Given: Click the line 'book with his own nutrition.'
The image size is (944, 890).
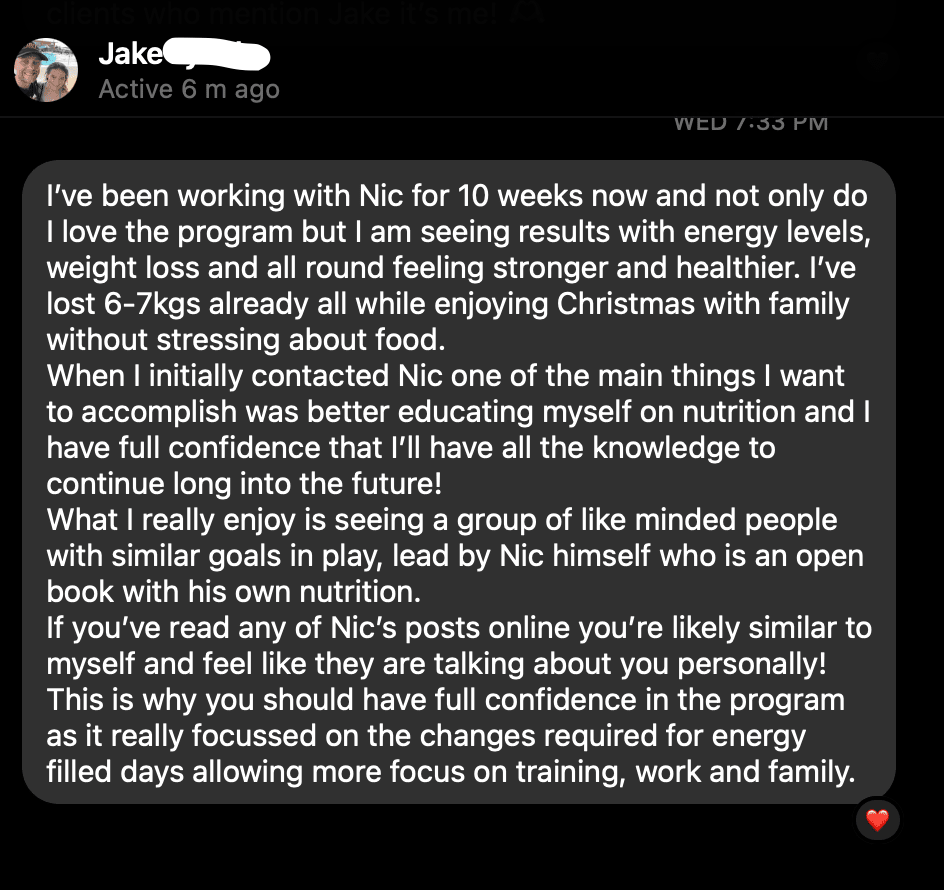Looking at the screenshot, I should tap(234, 591).
